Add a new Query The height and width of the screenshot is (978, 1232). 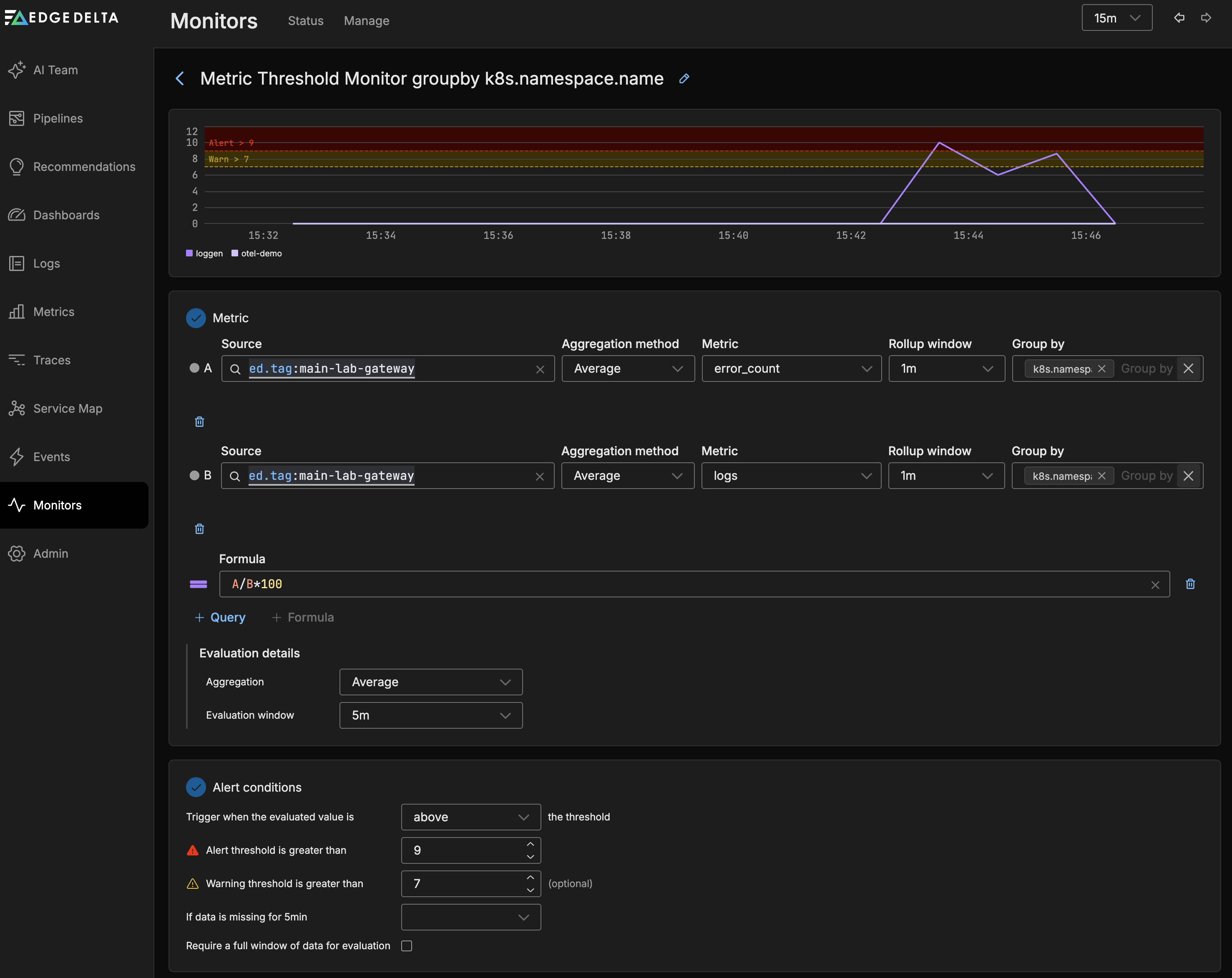click(221, 617)
